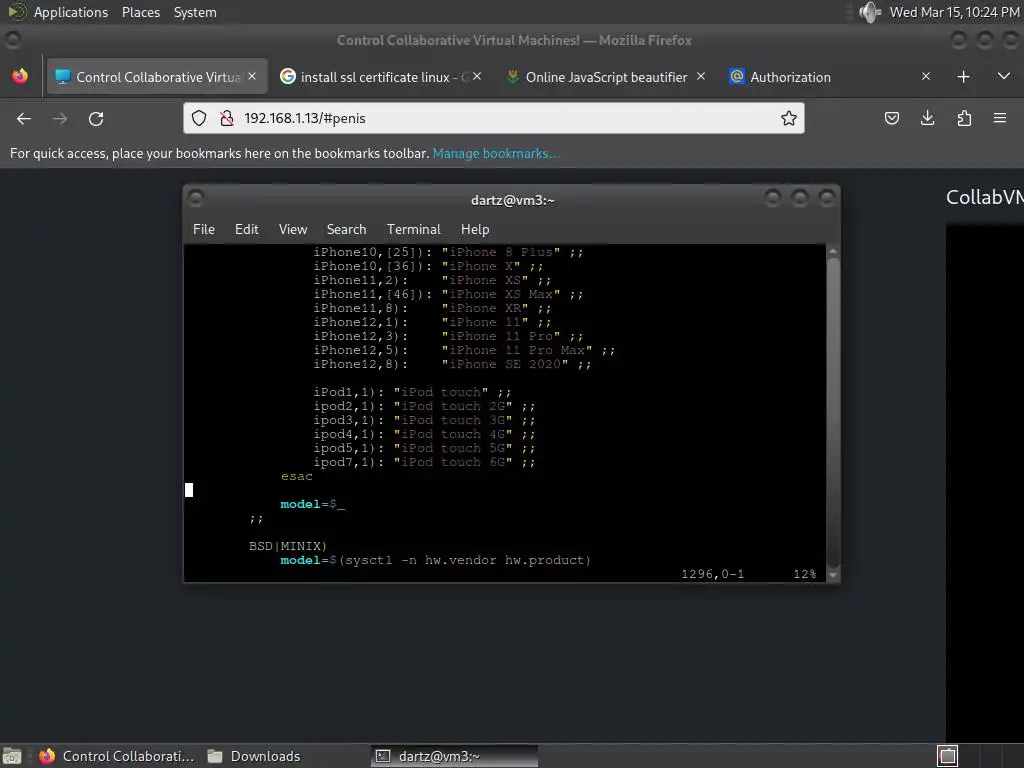The height and width of the screenshot is (768, 1024).
Task: Click the terminal vertical scrollbar thumb
Action: (x=833, y=411)
